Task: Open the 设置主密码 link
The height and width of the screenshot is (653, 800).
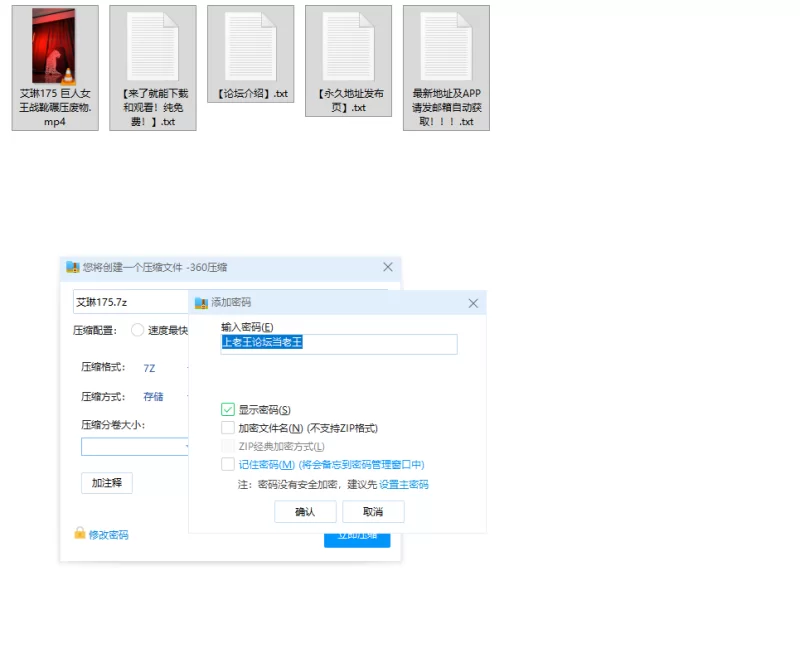Action: pyautogui.click(x=403, y=485)
